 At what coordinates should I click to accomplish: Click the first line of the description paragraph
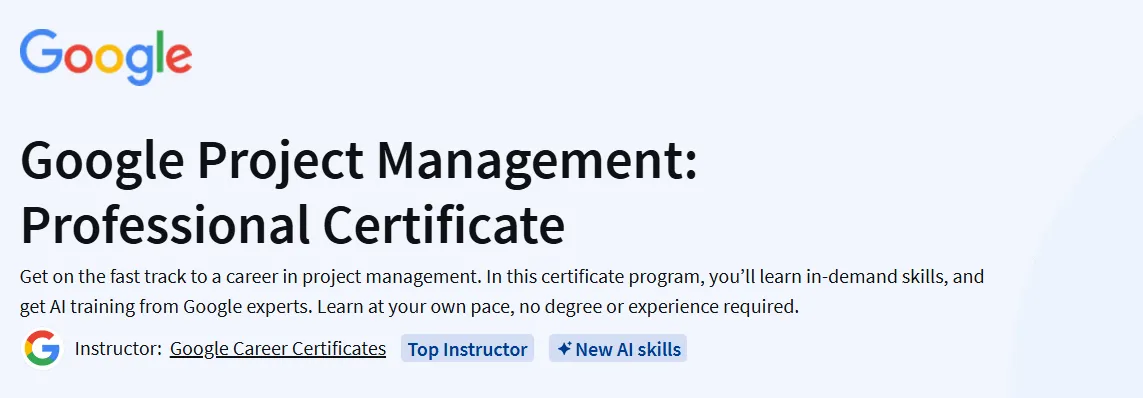tap(502, 277)
